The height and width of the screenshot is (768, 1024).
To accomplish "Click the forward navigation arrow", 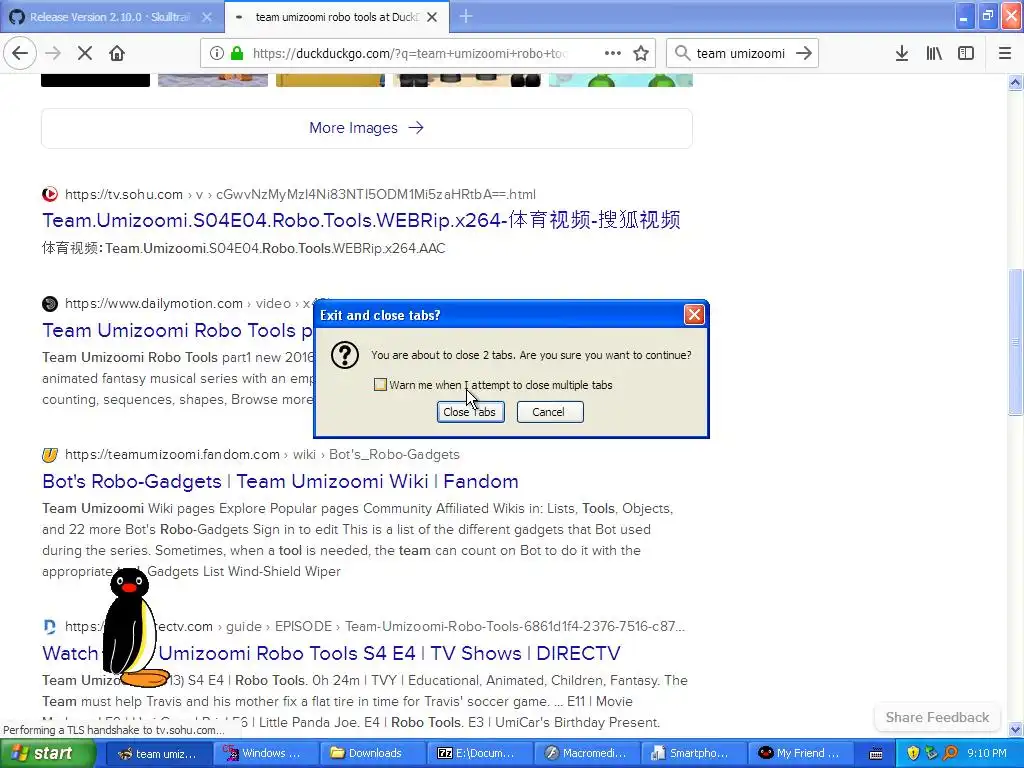I will point(53,54).
